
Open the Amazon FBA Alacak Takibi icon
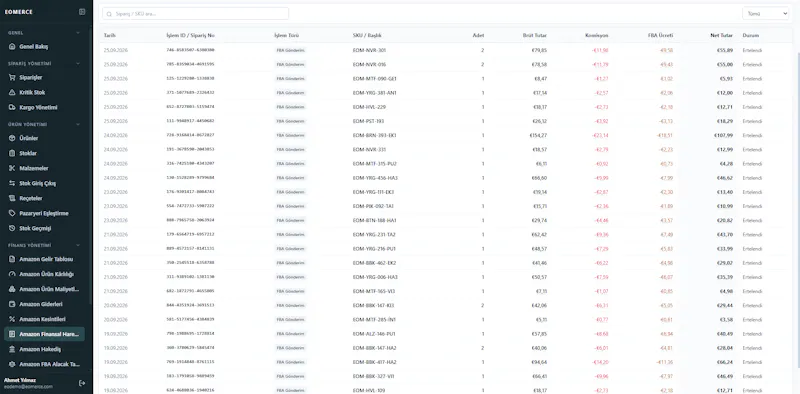tap(12, 364)
